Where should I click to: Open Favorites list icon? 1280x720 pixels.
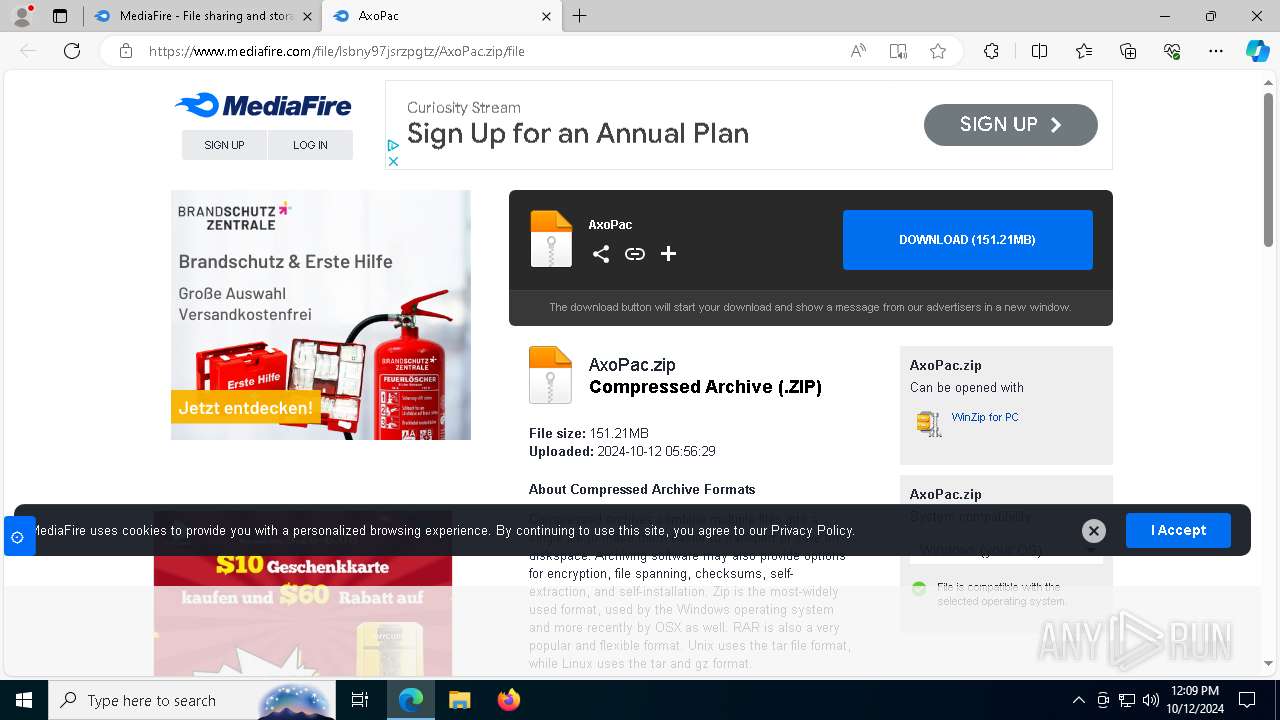click(1084, 51)
